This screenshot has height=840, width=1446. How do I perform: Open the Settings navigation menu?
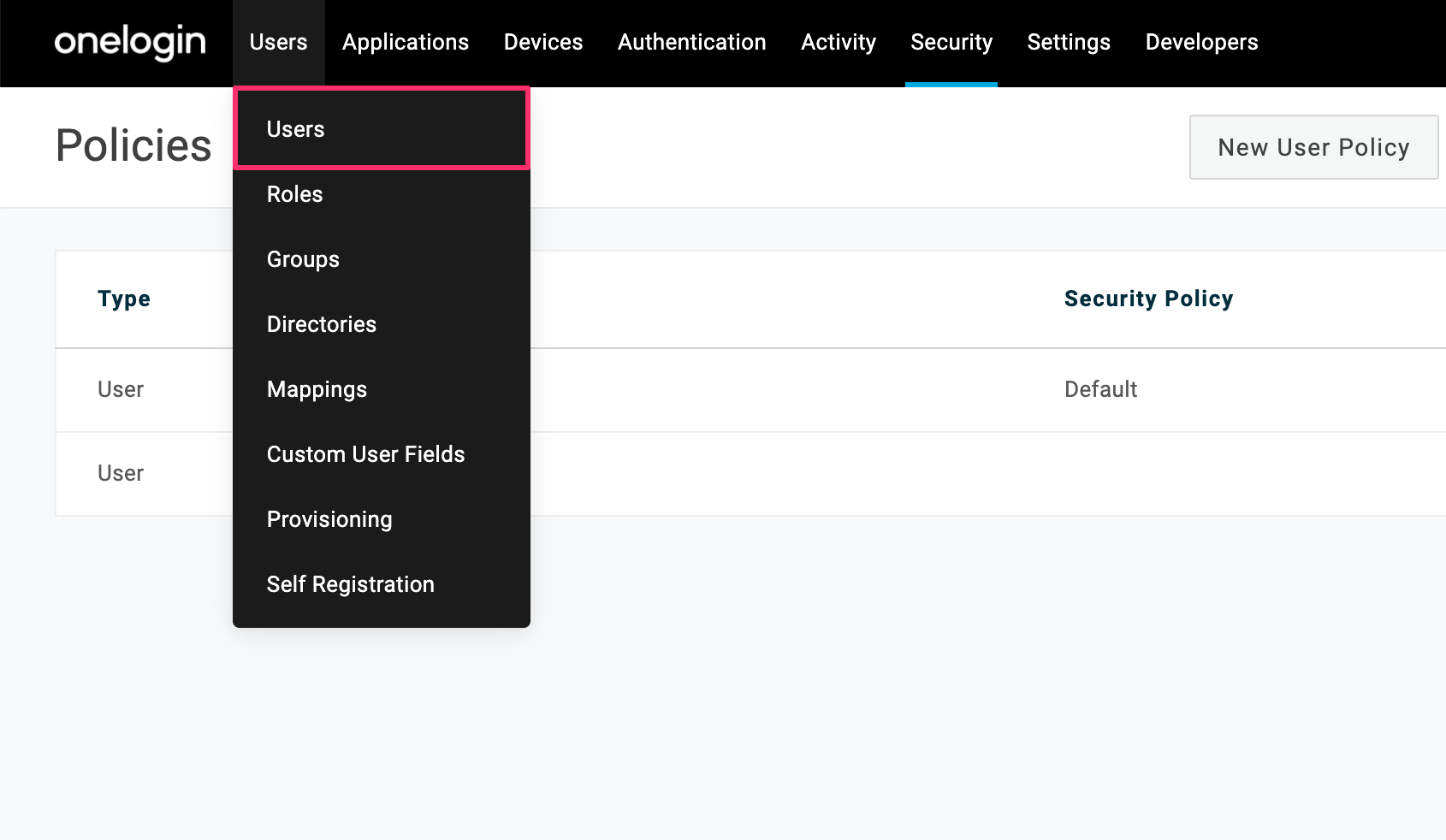pyautogui.click(x=1069, y=42)
